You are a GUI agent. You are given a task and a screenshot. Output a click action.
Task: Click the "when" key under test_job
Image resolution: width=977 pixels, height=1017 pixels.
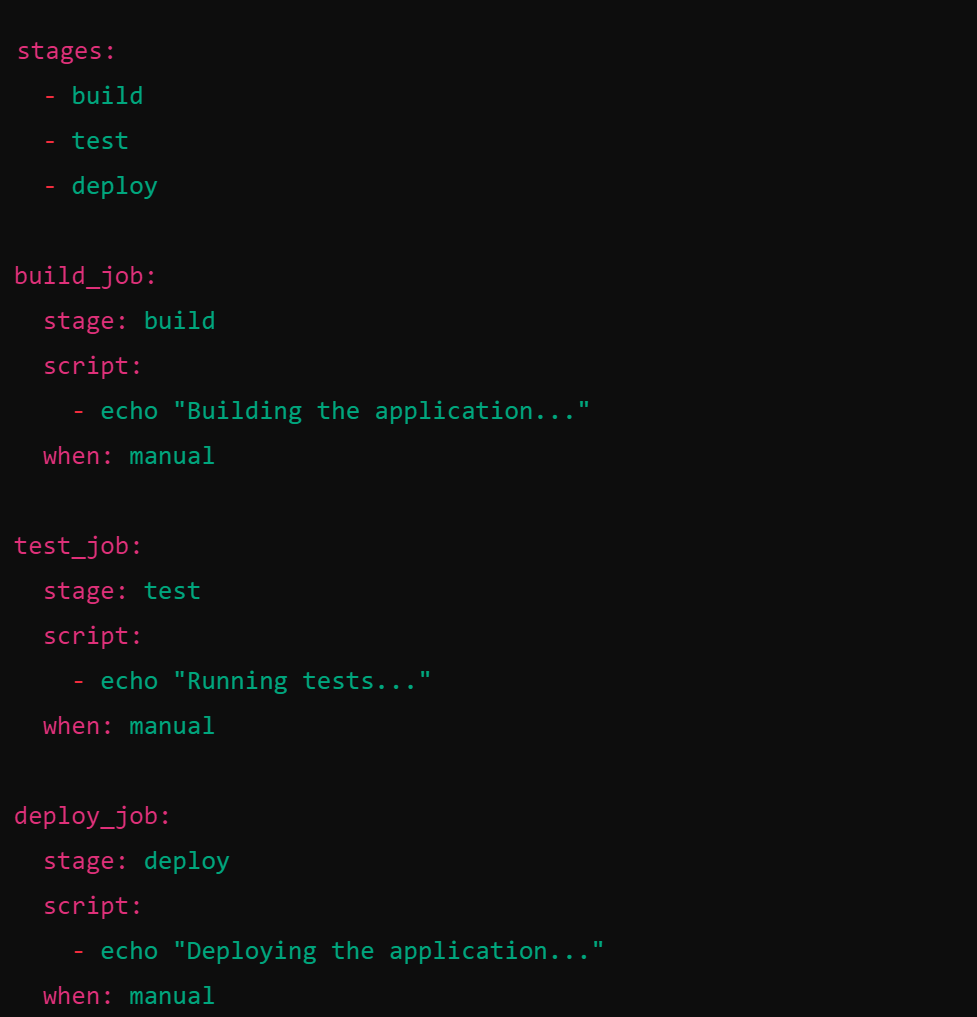(72, 726)
